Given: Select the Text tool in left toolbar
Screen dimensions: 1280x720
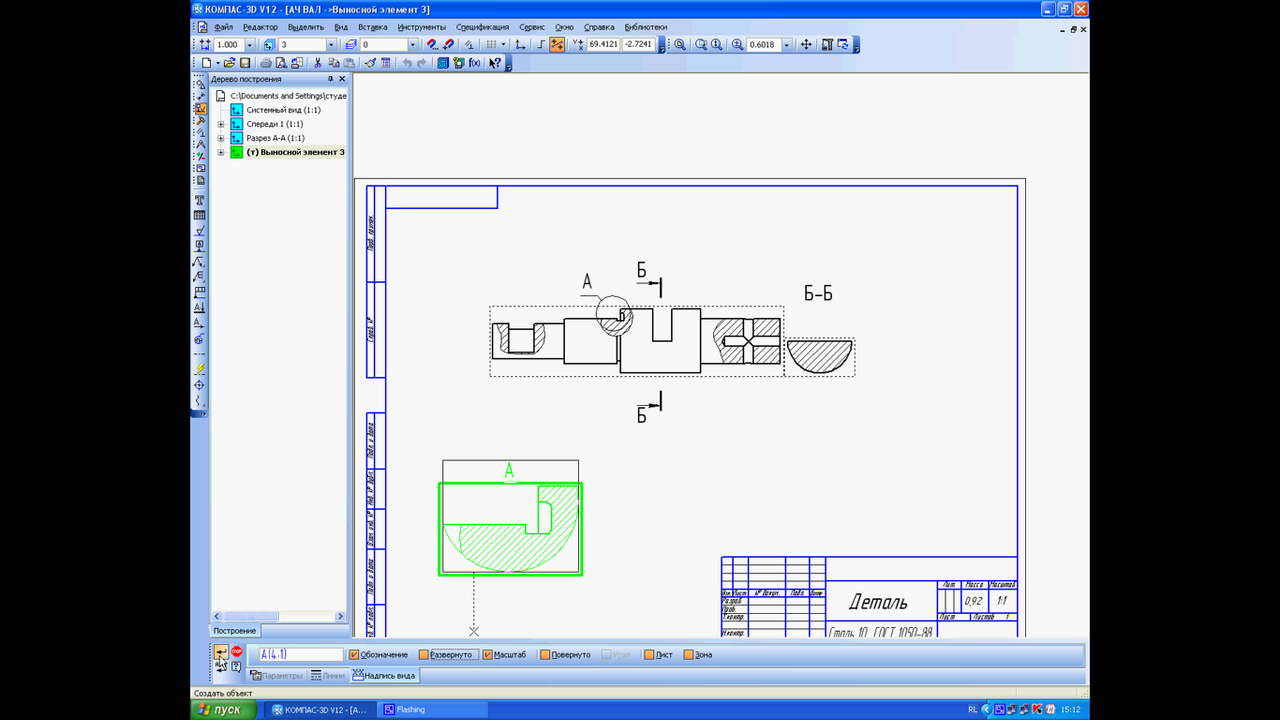Looking at the screenshot, I should coord(200,199).
